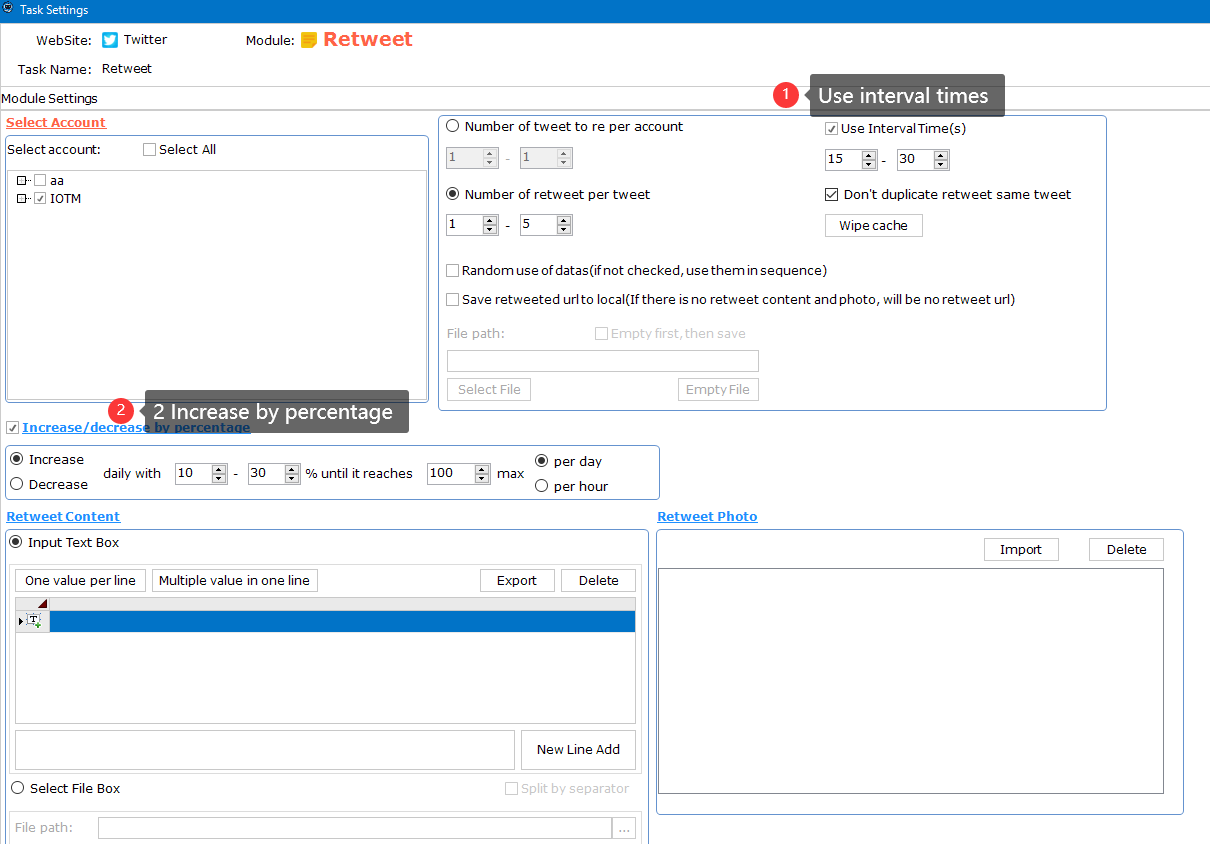Click the IOTM account name
1210x844 pixels.
(66, 199)
